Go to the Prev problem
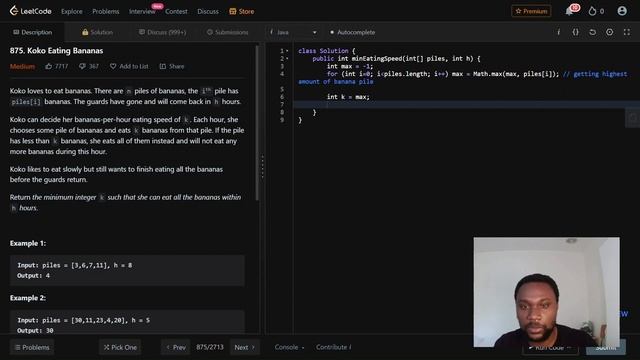Viewport: 640px width, 360px height. click(176, 347)
